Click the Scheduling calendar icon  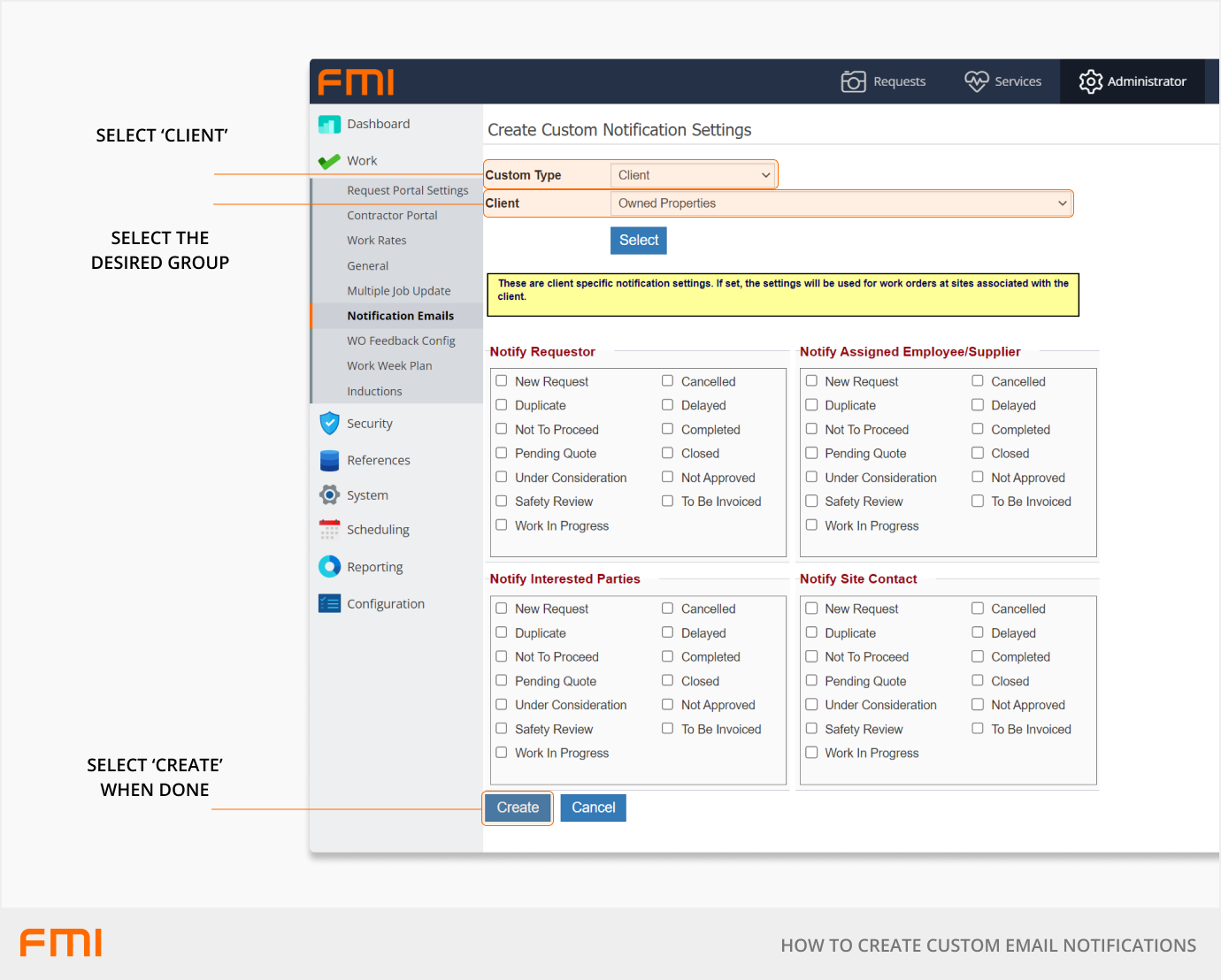tap(329, 530)
